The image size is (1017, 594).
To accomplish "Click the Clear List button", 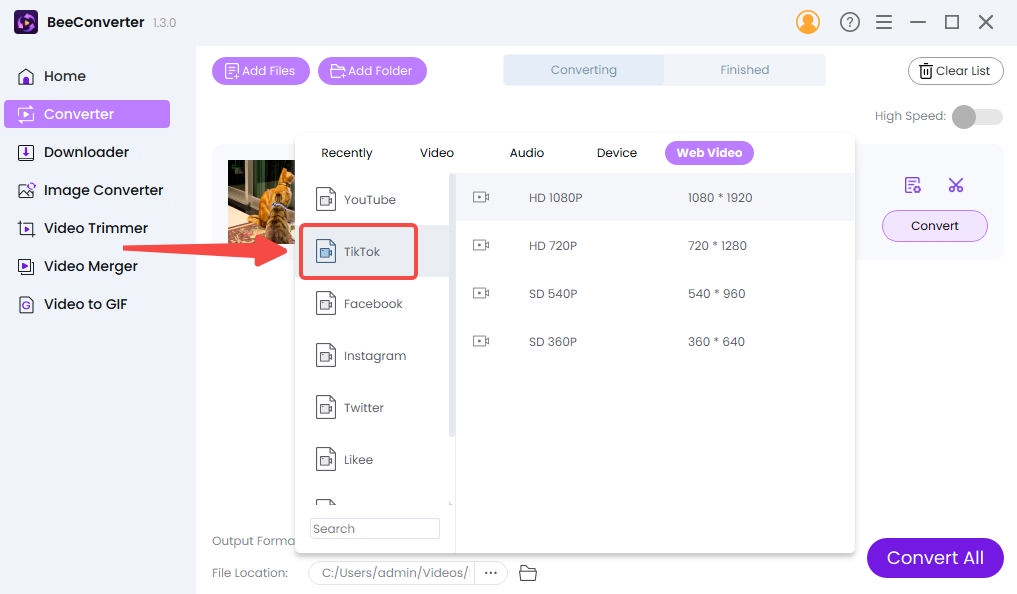I will point(955,71).
